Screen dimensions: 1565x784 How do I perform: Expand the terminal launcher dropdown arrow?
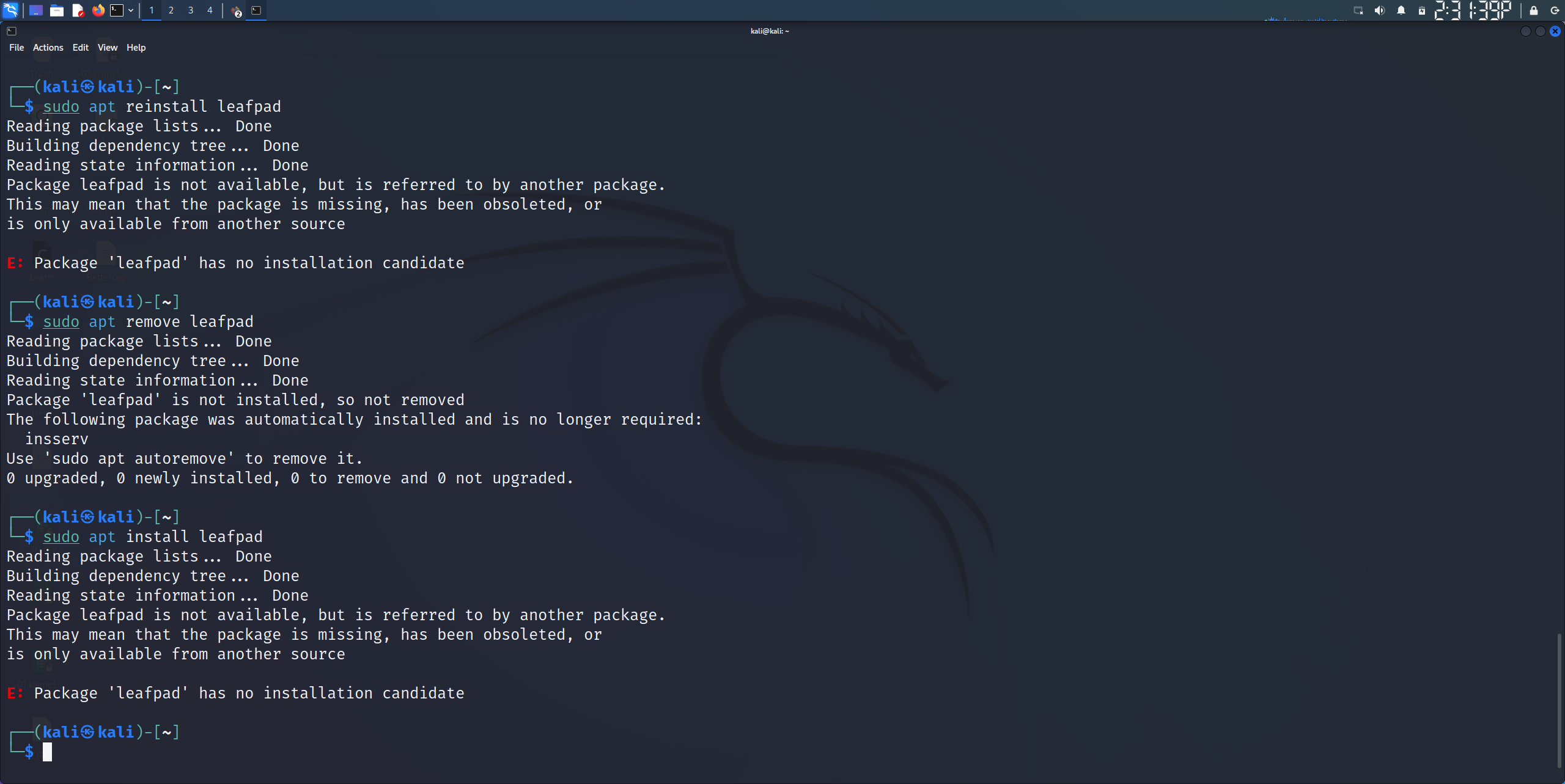131,10
